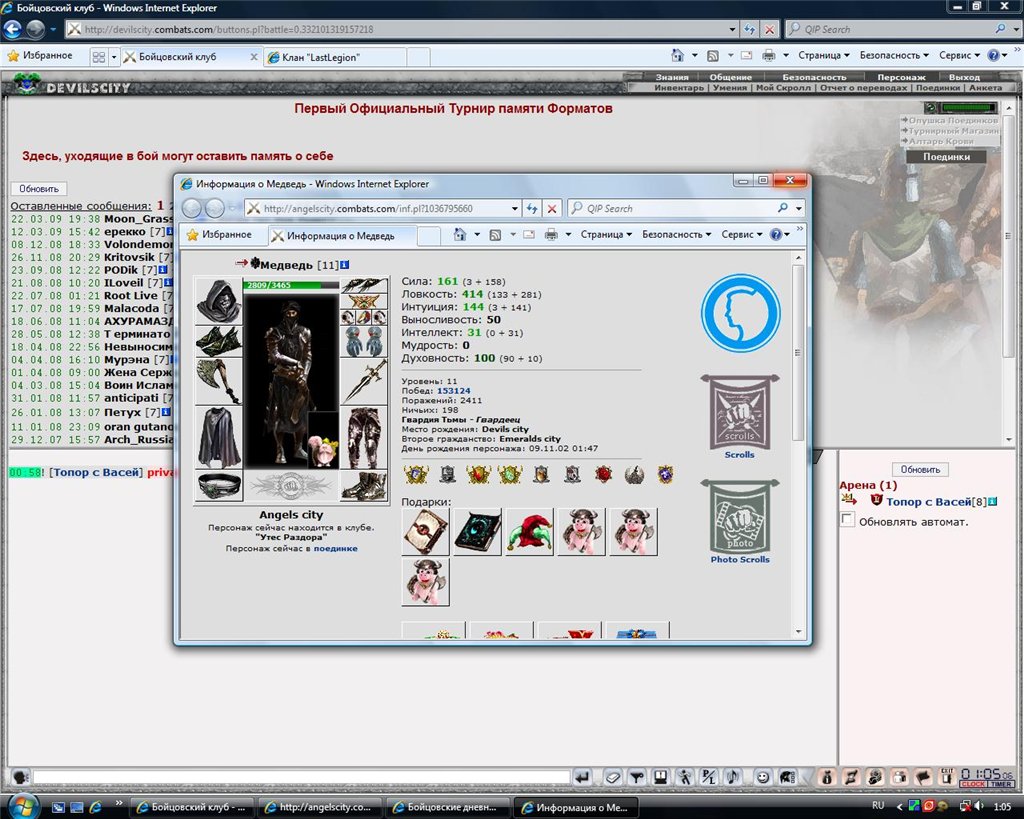The width and height of the screenshot is (1024, 819).
Task: Click the EXIT door icon in bottom toolbar
Action: [x=947, y=776]
